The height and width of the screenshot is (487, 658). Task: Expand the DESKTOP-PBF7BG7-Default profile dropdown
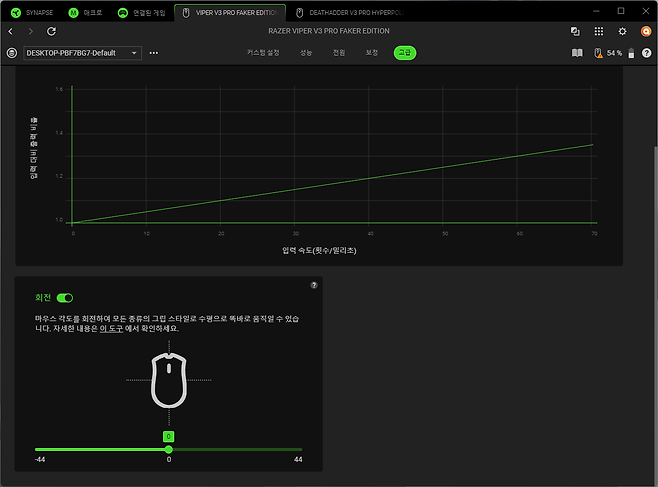click(81, 52)
